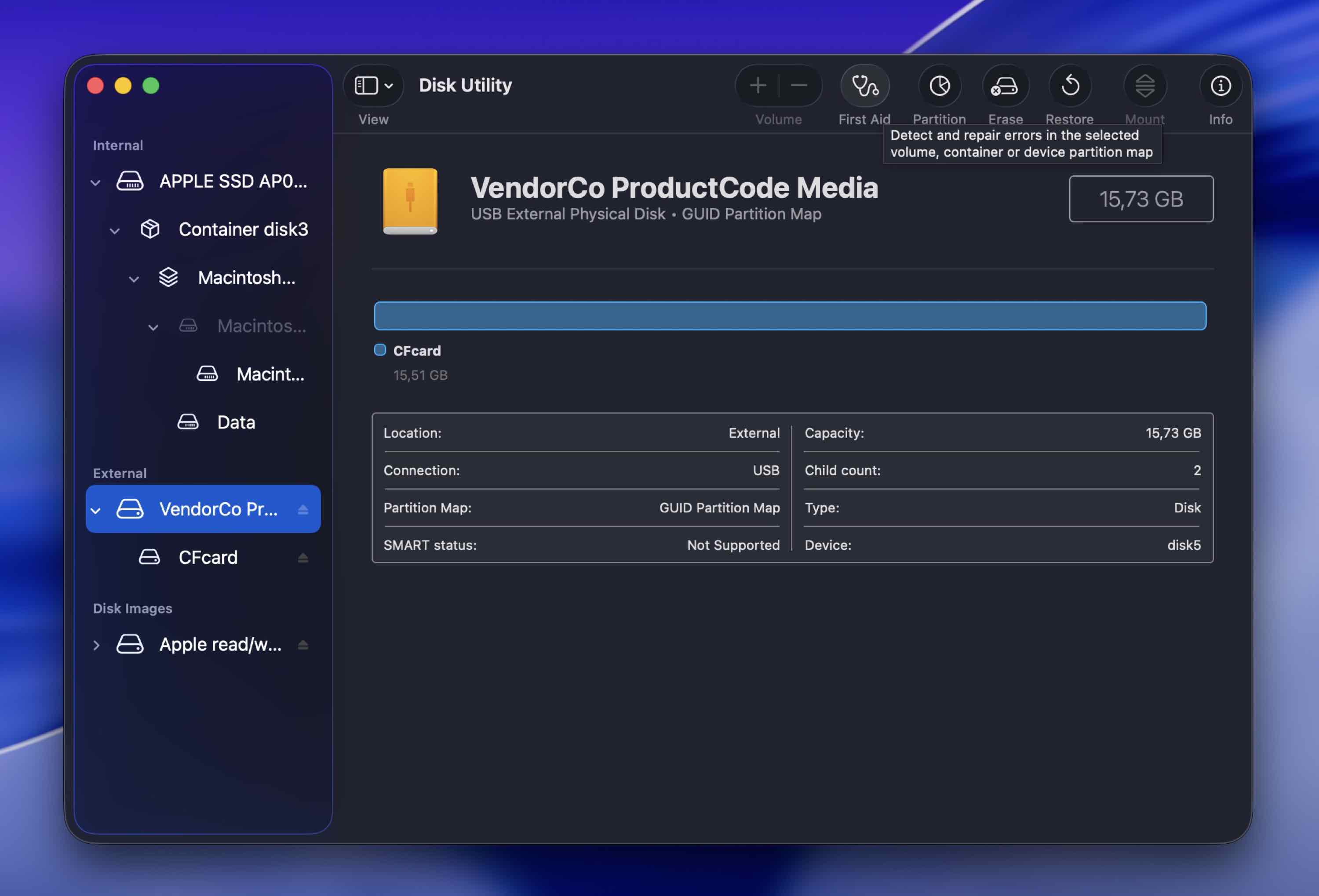Select VendorCo Pr... external disk
This screenshot has height=896, width=1319.
203,509
